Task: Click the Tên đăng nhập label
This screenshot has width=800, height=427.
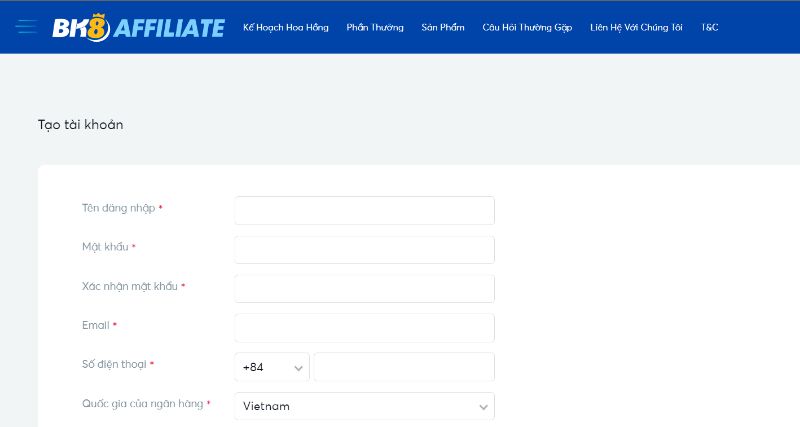Action: 118,208
